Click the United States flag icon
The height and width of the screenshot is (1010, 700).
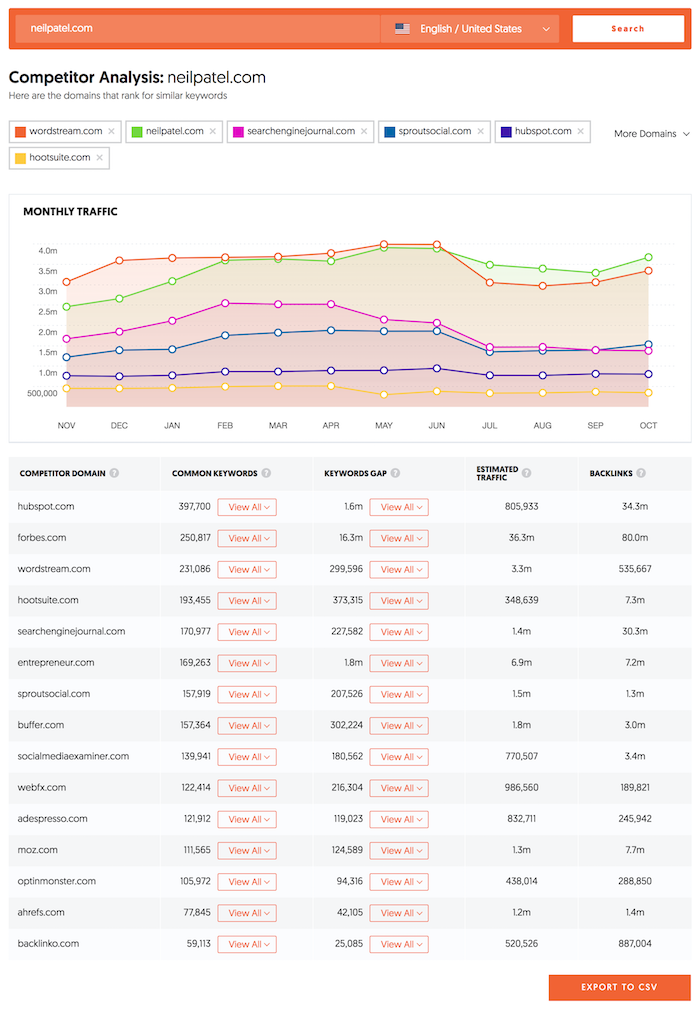pos(402,29)
